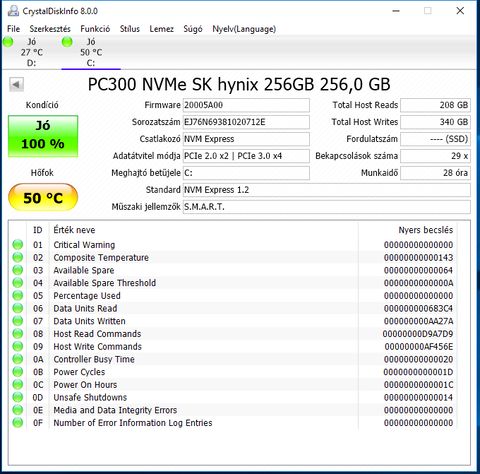Select the Power On Hours attribute name
This screenshot has height=474, width=480.
85,384
